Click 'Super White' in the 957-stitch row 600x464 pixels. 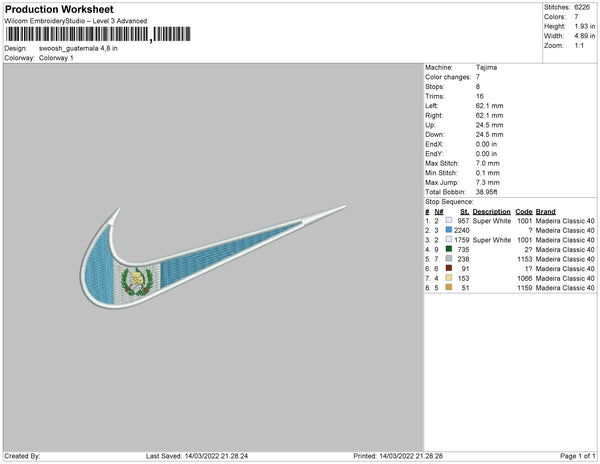(492, 221)
